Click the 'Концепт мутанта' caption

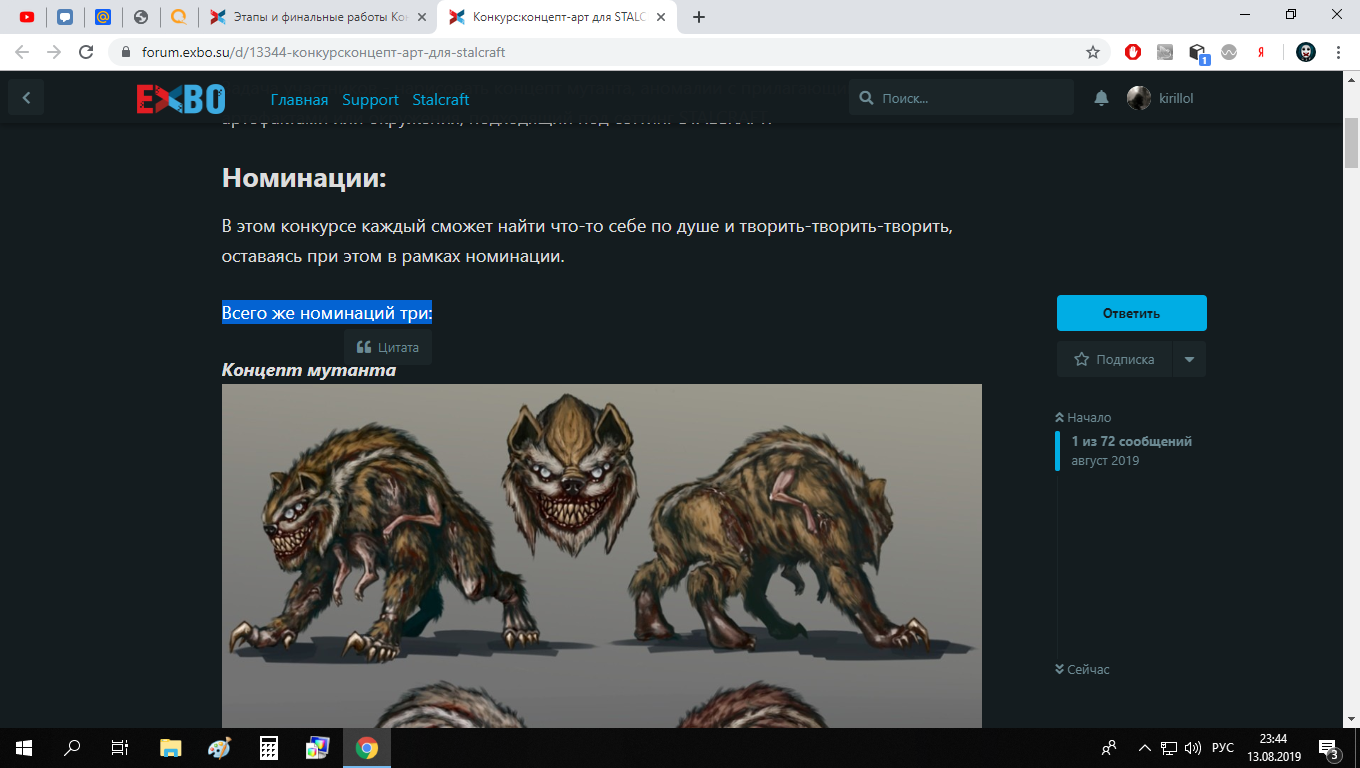(x=309, y=371)
